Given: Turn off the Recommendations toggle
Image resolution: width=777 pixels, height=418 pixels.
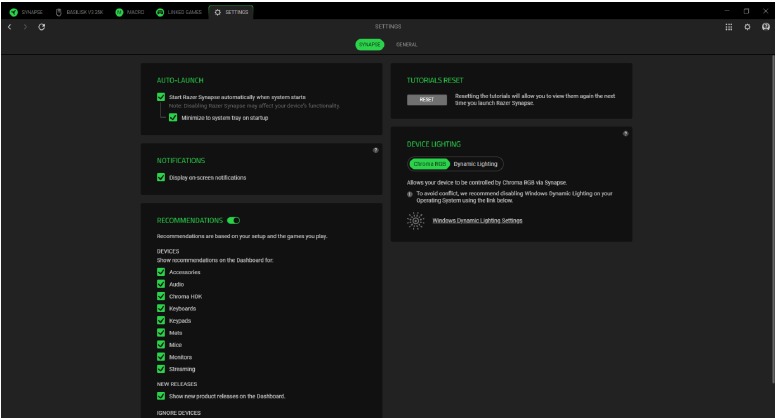Looking at the screenshot, I should click(x=233, y=220).
